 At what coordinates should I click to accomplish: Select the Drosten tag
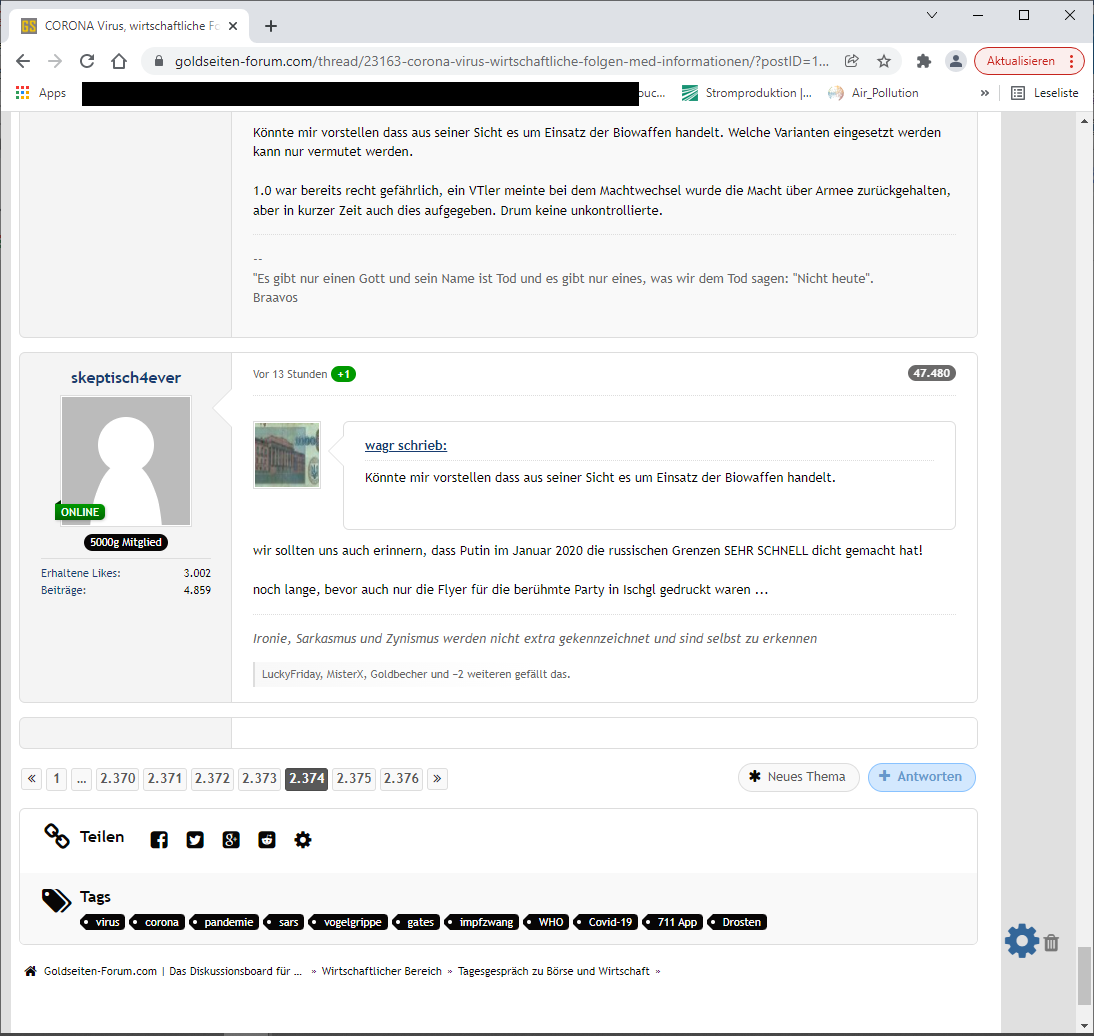tap(740, 922)
